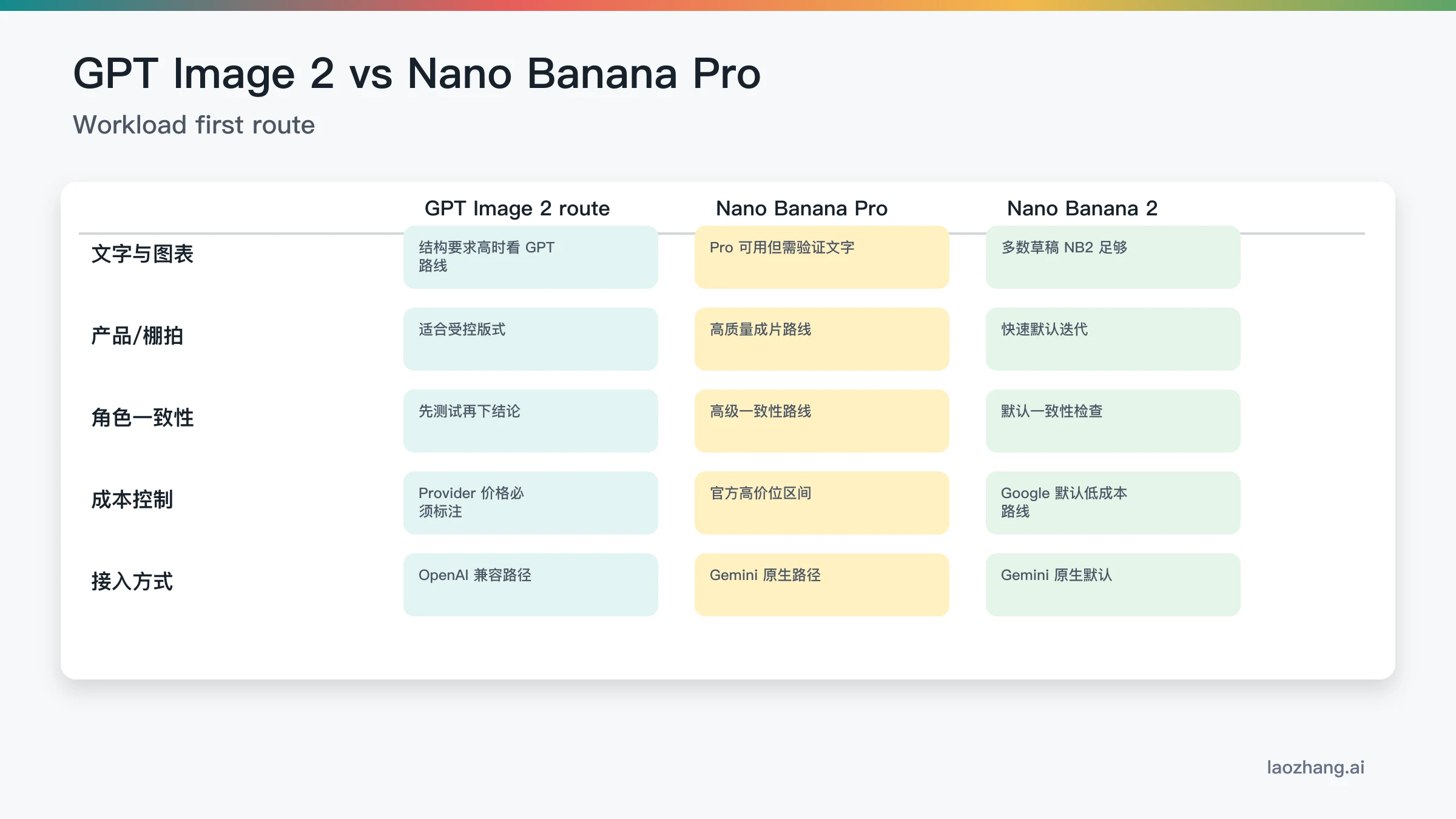Viewport: 1456px width, 819px height.
Task: Click the 先测试再下结论 blue card
Action: pos(530,421)
